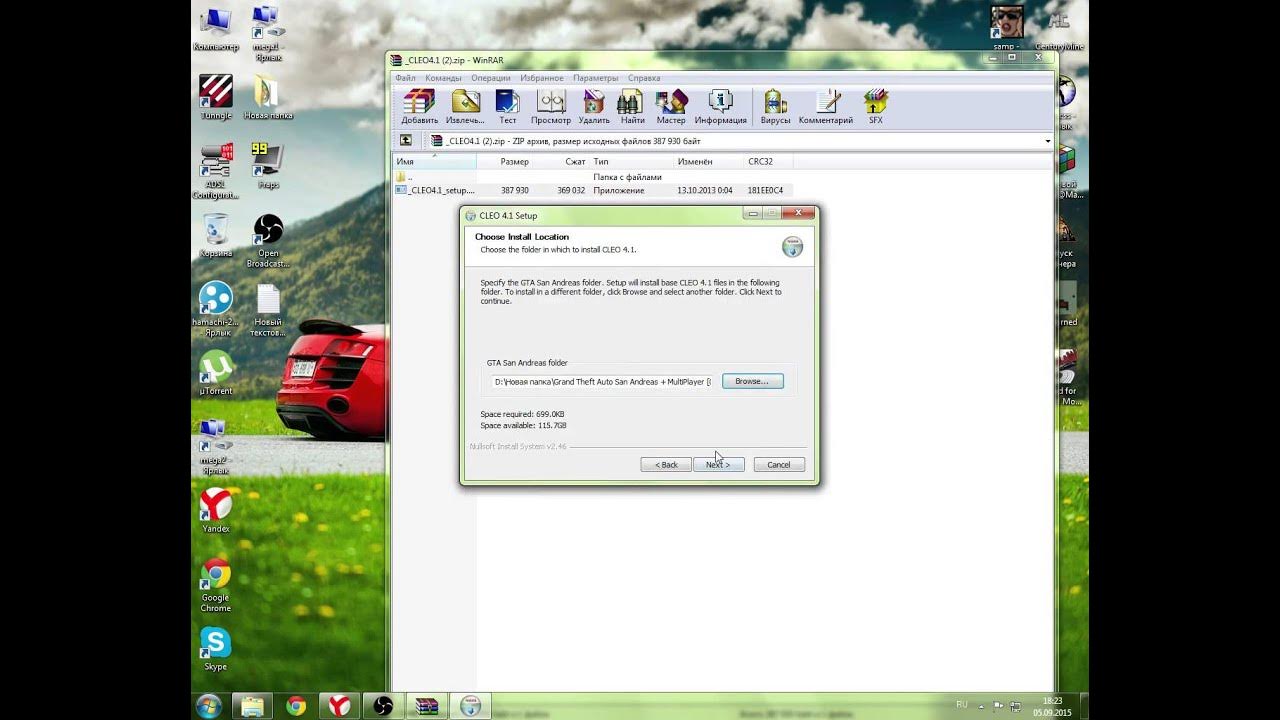This screenshot has width=1280, height=720.
Task: Click the Комментарий (Comment) toolbar icon
Action: tap(826, 107)
